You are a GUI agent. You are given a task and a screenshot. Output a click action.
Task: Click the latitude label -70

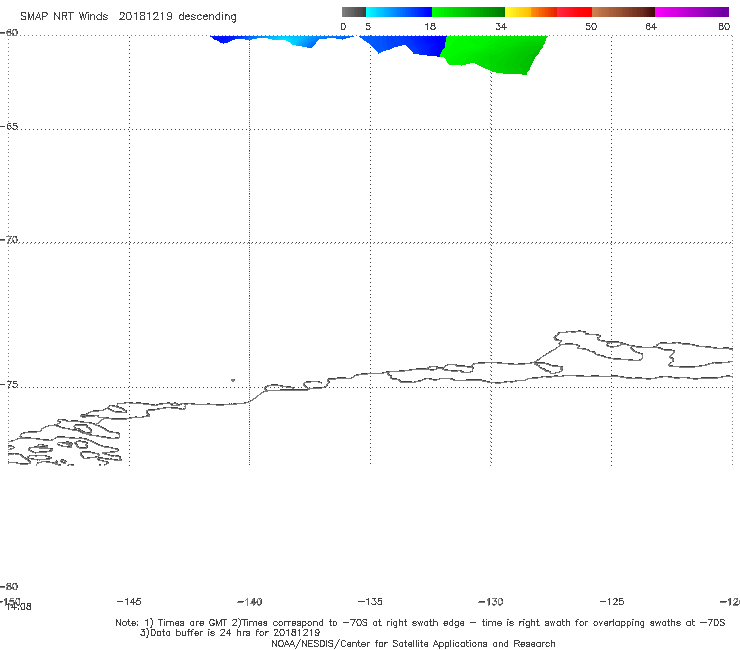coord(9,240)
